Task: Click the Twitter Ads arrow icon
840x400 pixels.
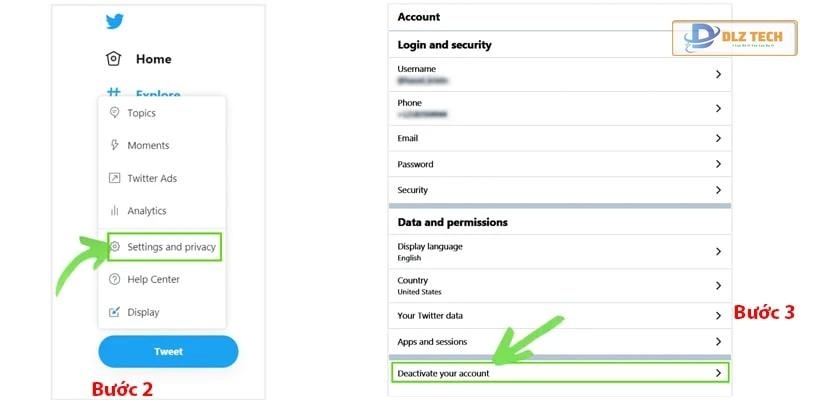Action: [x=114, y=178]
